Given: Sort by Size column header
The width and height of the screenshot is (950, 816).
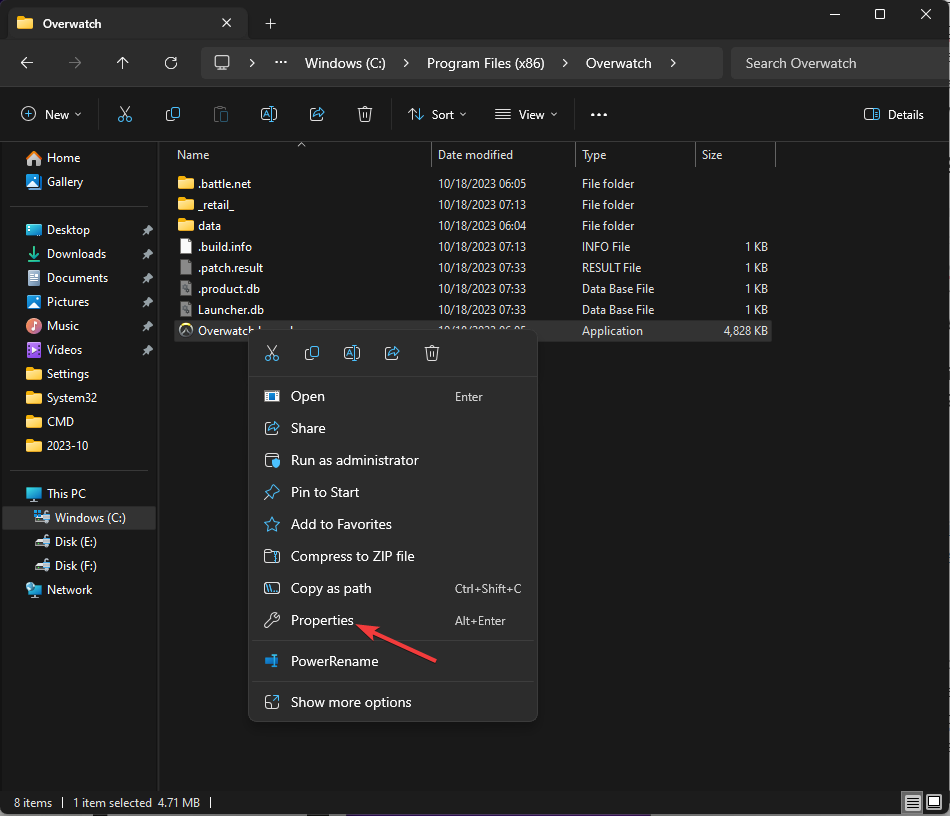Looking at the screenshot, I should tap(736, 155).
